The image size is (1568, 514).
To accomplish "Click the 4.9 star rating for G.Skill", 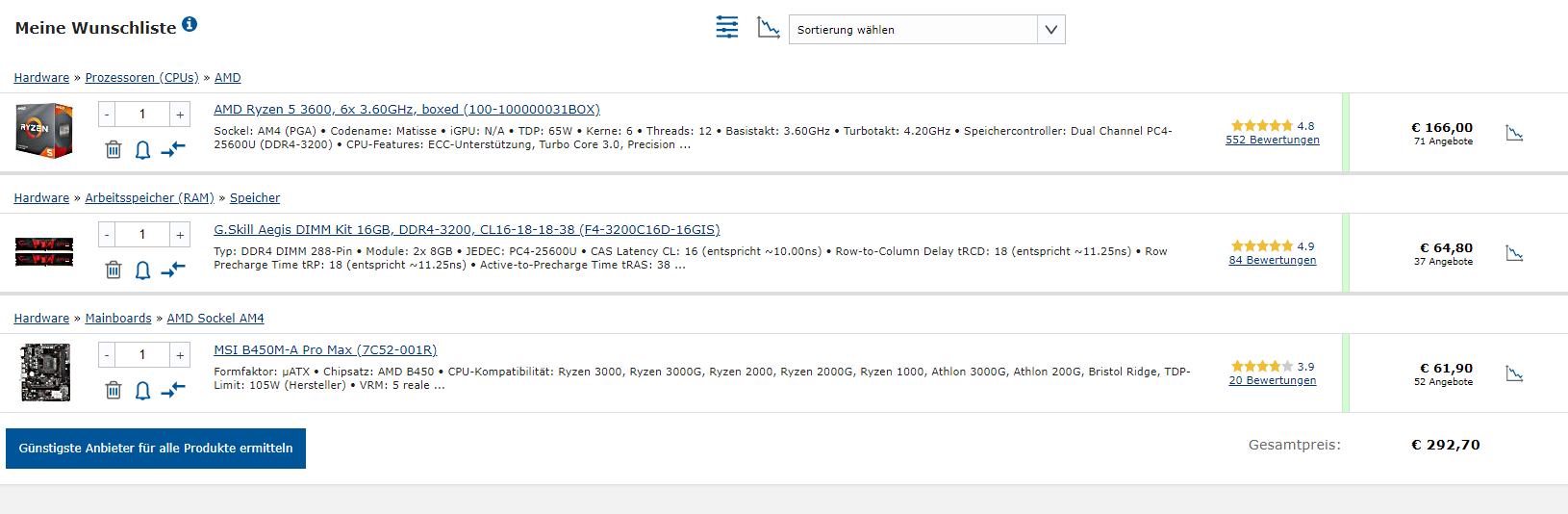I will (x=1273, y=246).
